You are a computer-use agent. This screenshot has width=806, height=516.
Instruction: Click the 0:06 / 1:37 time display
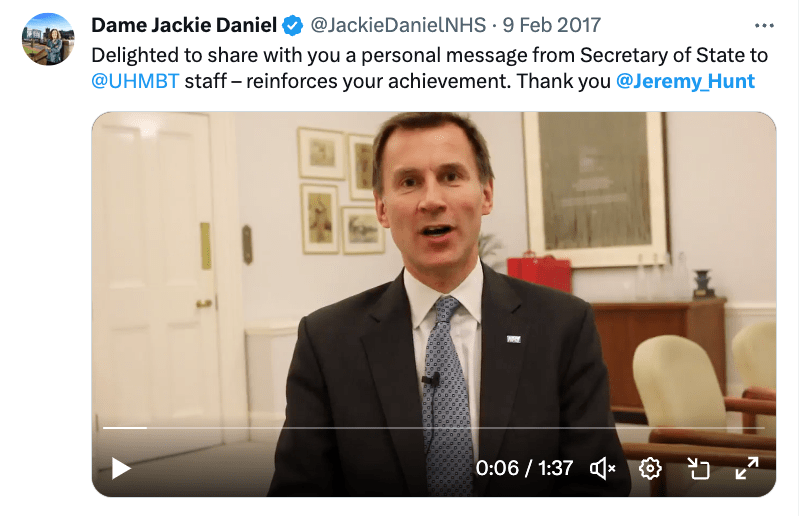coord(524,468)
